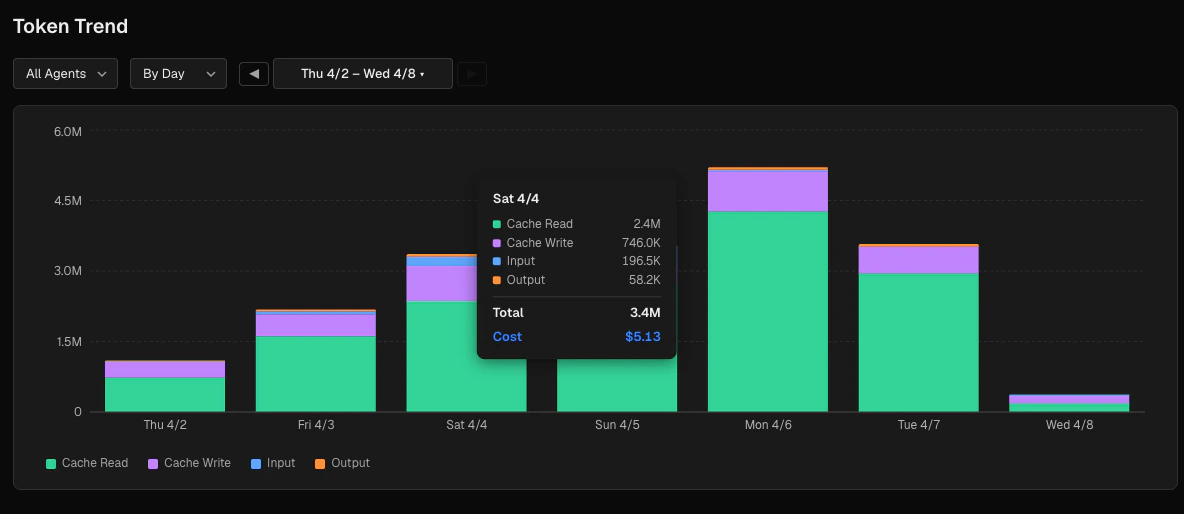Image resolution: width=1184 pixels, height=514 pixels.
Task: Select the Mon 4/6 bar
Action: [x=768, y=289]
